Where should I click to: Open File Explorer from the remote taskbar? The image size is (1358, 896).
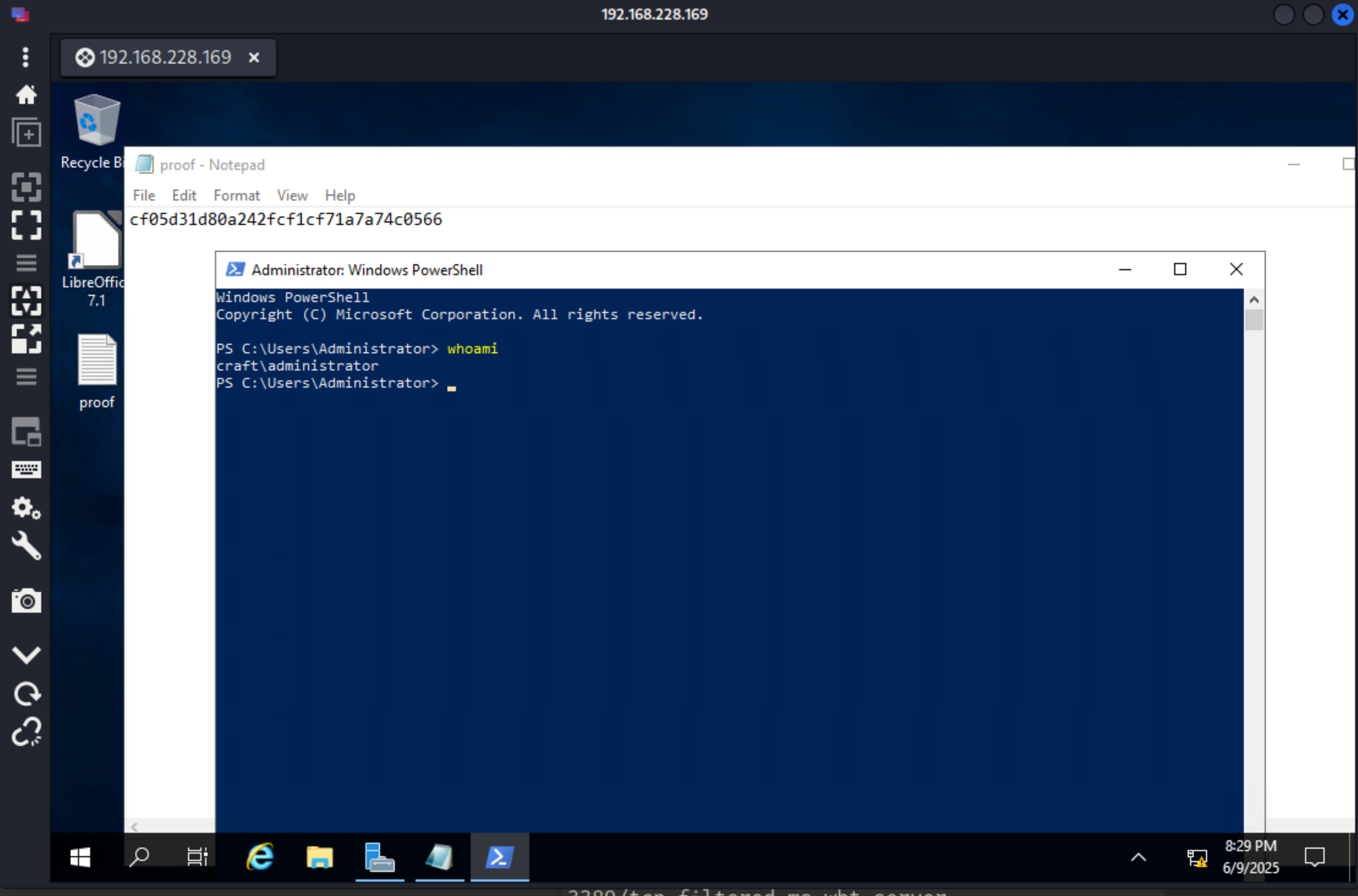pos(320,857)
